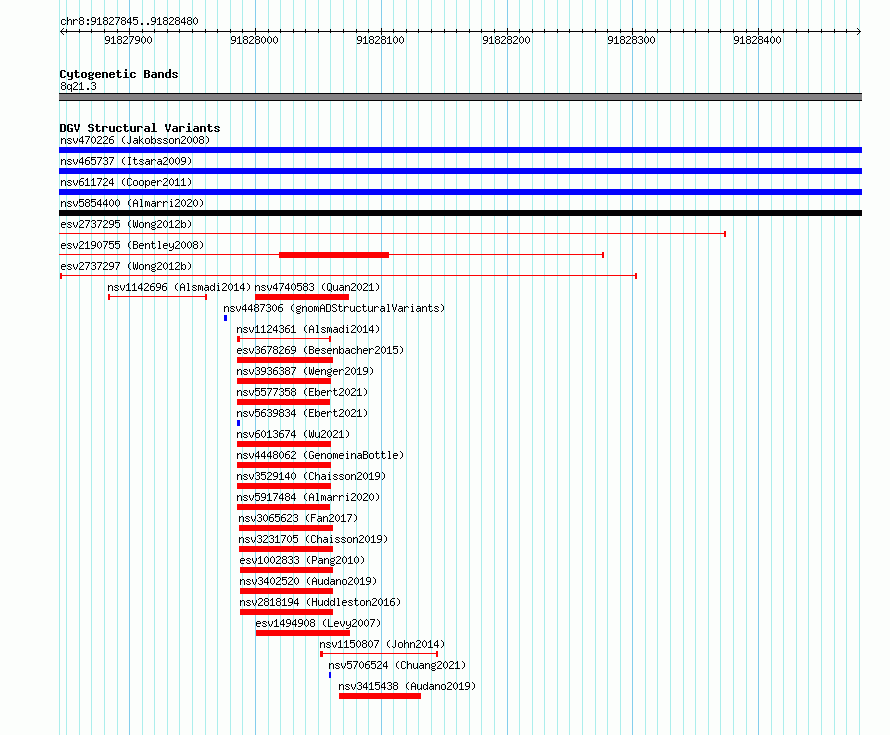Click esv3678269 (Besenbacher2015) variant label
This screenshot has height=735, width=890.
click(x=320, y=350)
